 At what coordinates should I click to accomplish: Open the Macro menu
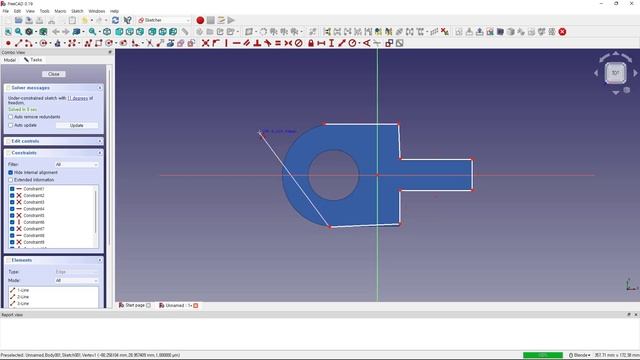[x=60, y=11]
